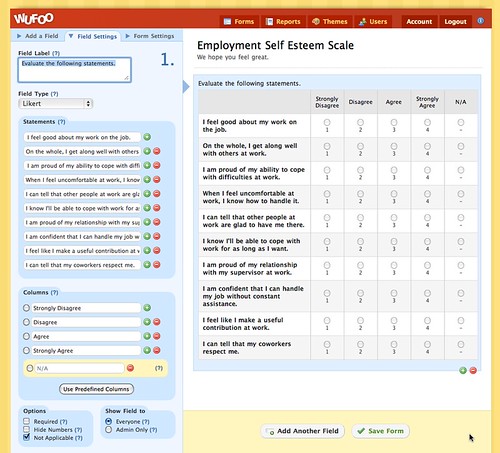500x453 pixels.
Task: Add statement after 'I feel good about my work'
Action: click(x=147, y=137)
